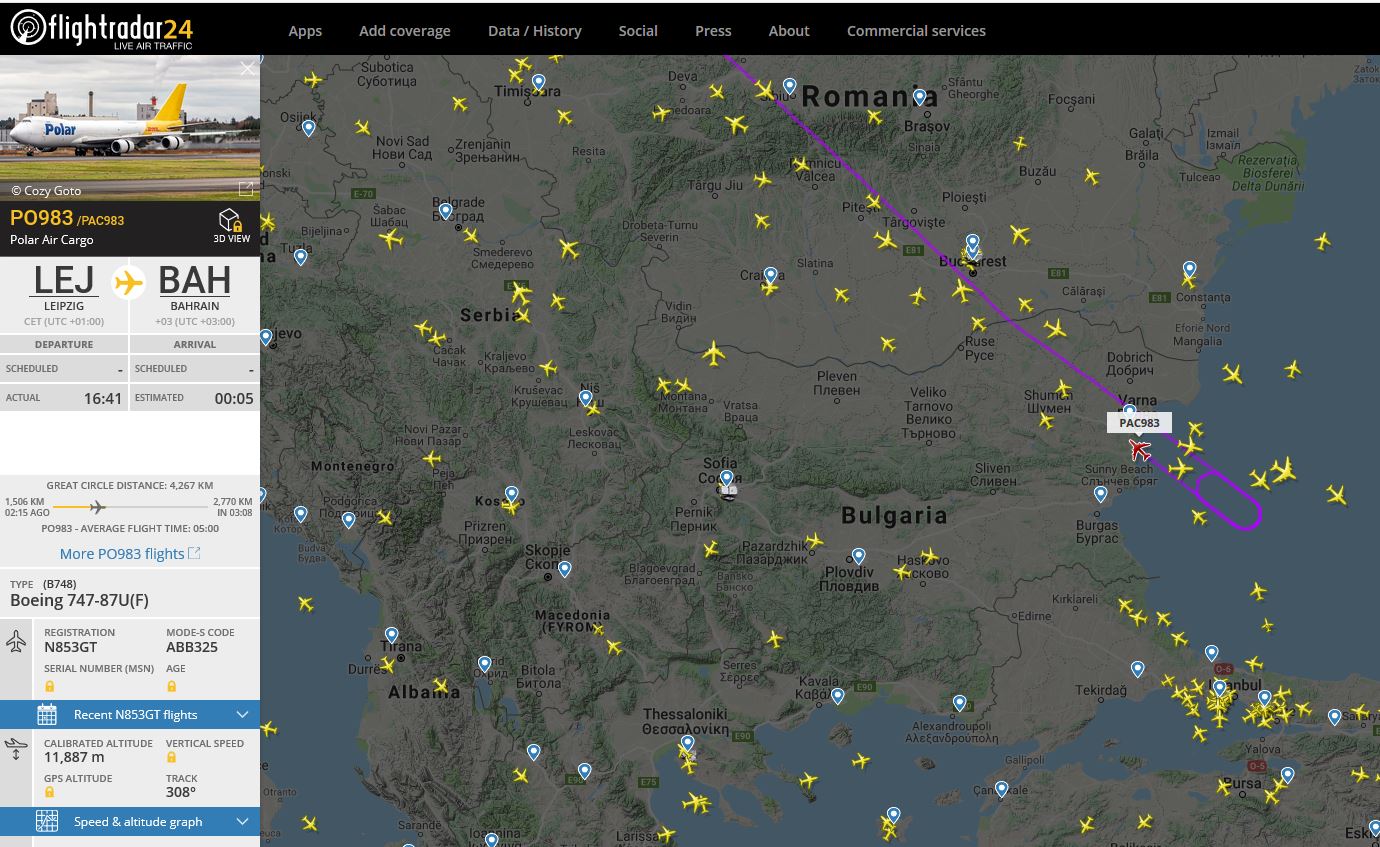Click the 308° track value
Image resolution: width=1380 pixels, height=847 pixels.
(x=181, y=792)
